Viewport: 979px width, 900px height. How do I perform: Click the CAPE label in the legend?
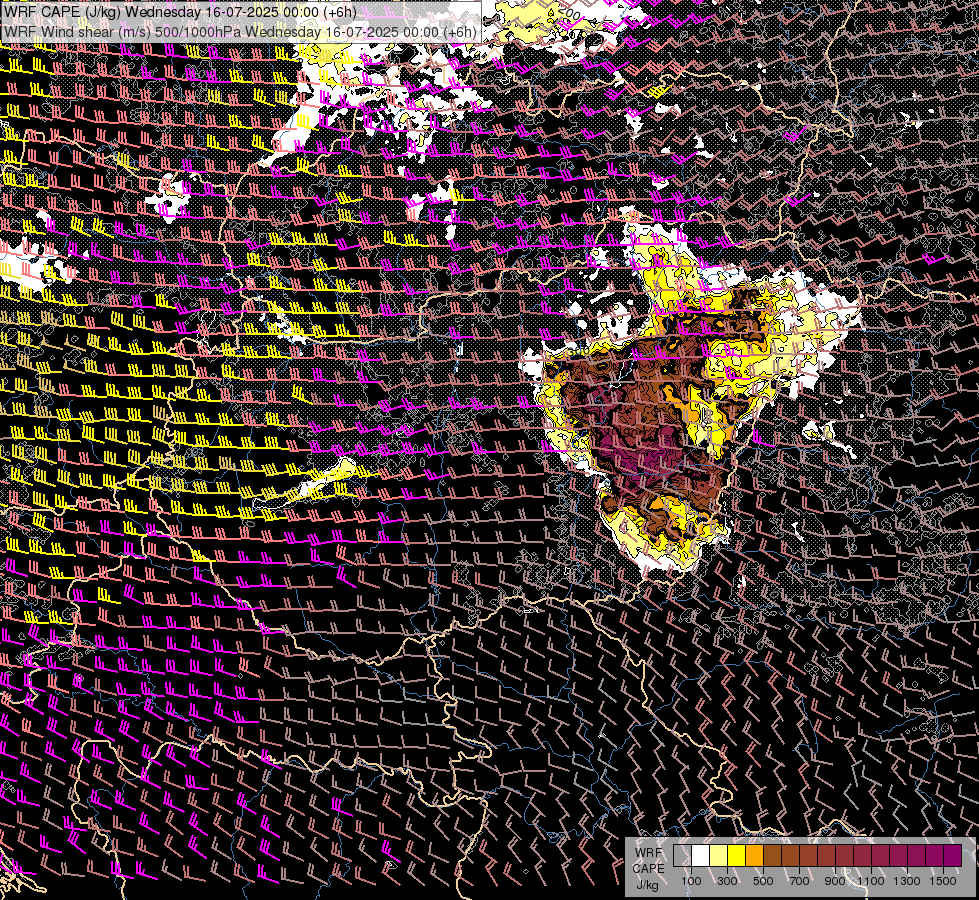(x=648, y=868)
